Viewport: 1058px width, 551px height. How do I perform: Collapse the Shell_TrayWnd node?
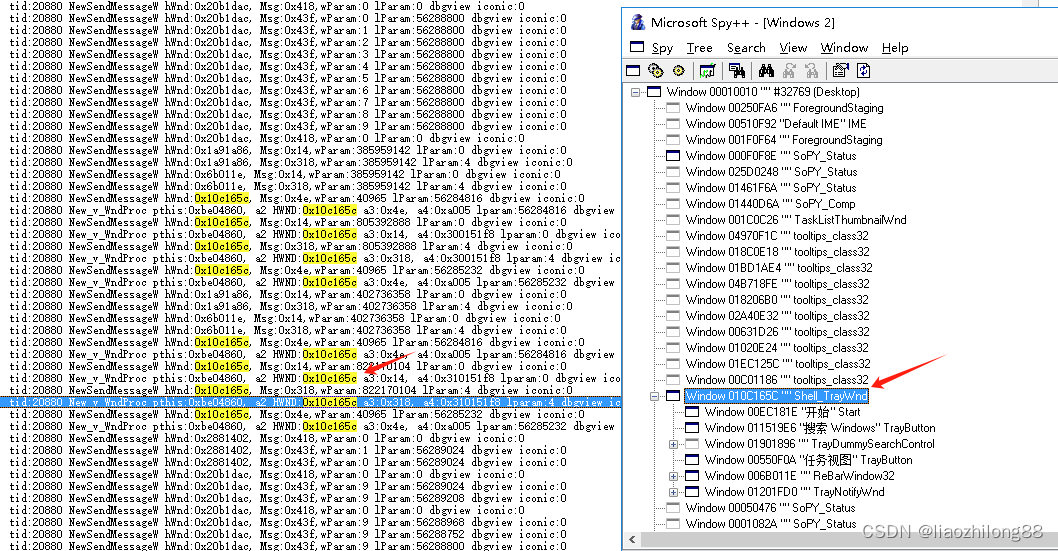point(654,396)
